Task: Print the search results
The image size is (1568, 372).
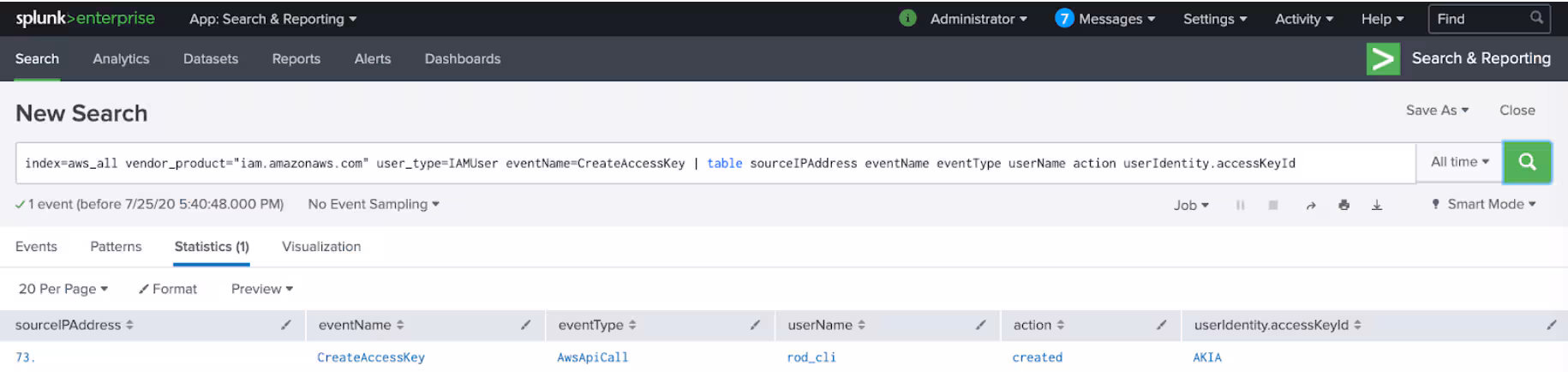Action: click(x=1344, y=206)
